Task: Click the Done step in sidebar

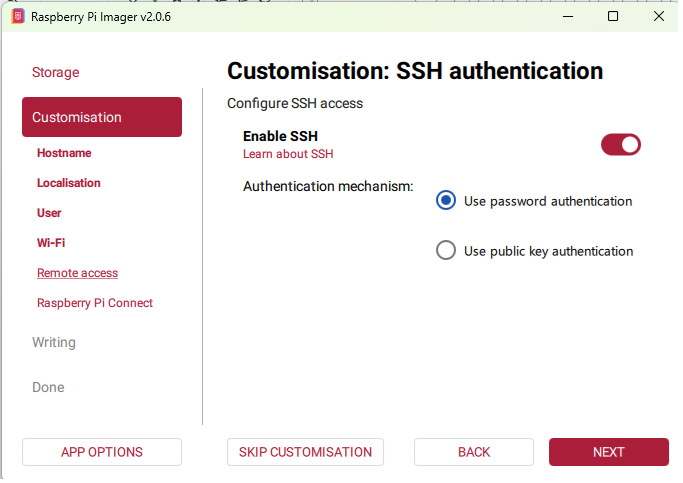Action: click(48, 387)
